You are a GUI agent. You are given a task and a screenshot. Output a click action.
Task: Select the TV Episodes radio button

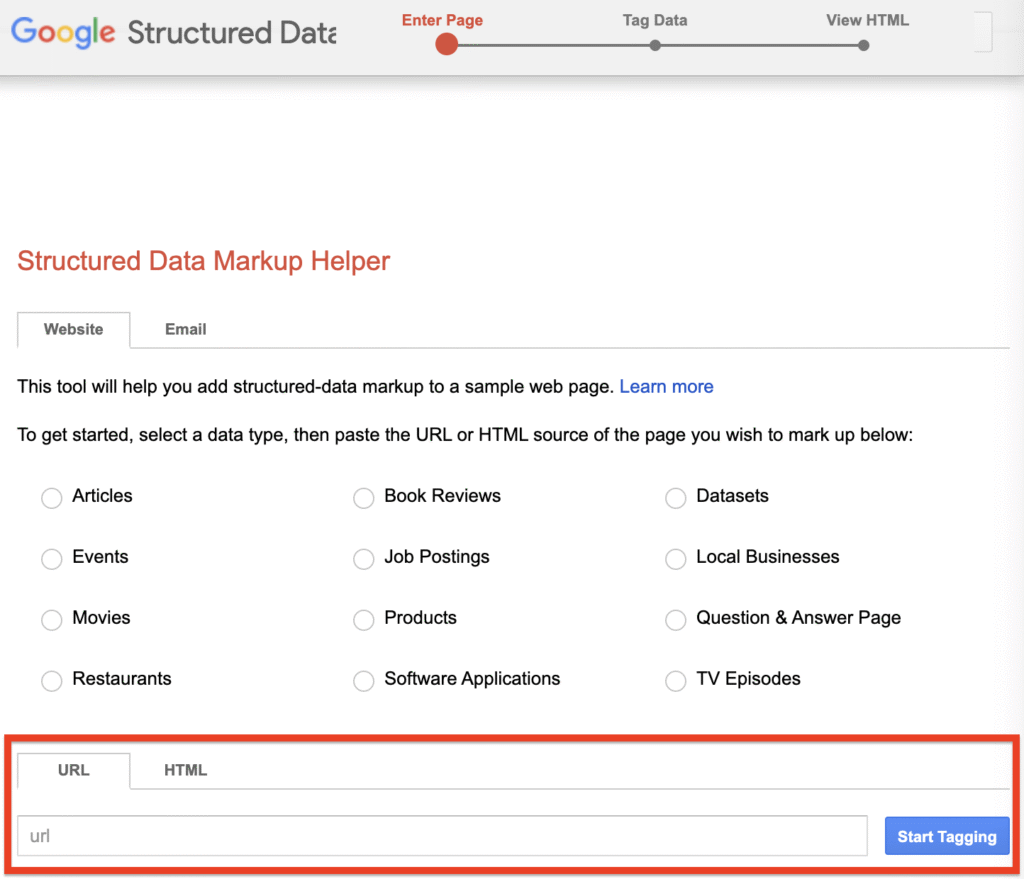click(676, 680)
